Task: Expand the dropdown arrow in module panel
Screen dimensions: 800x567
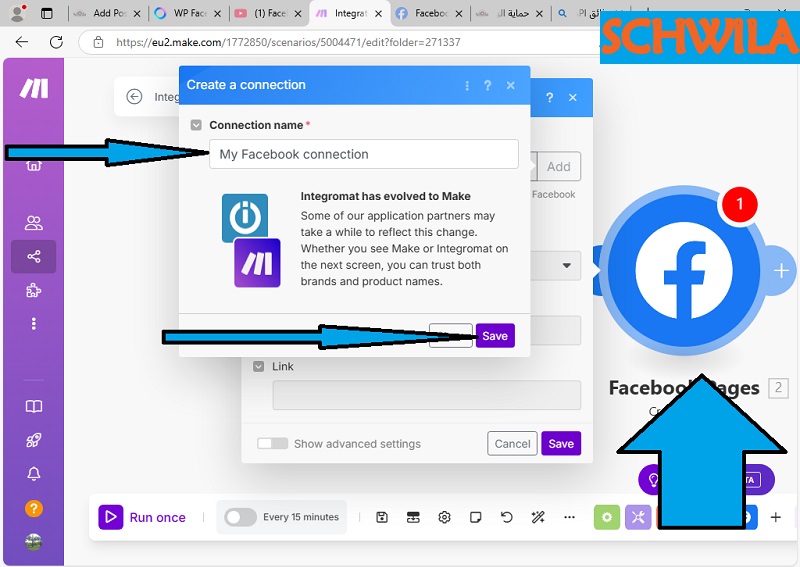Action: pos(566,265)
